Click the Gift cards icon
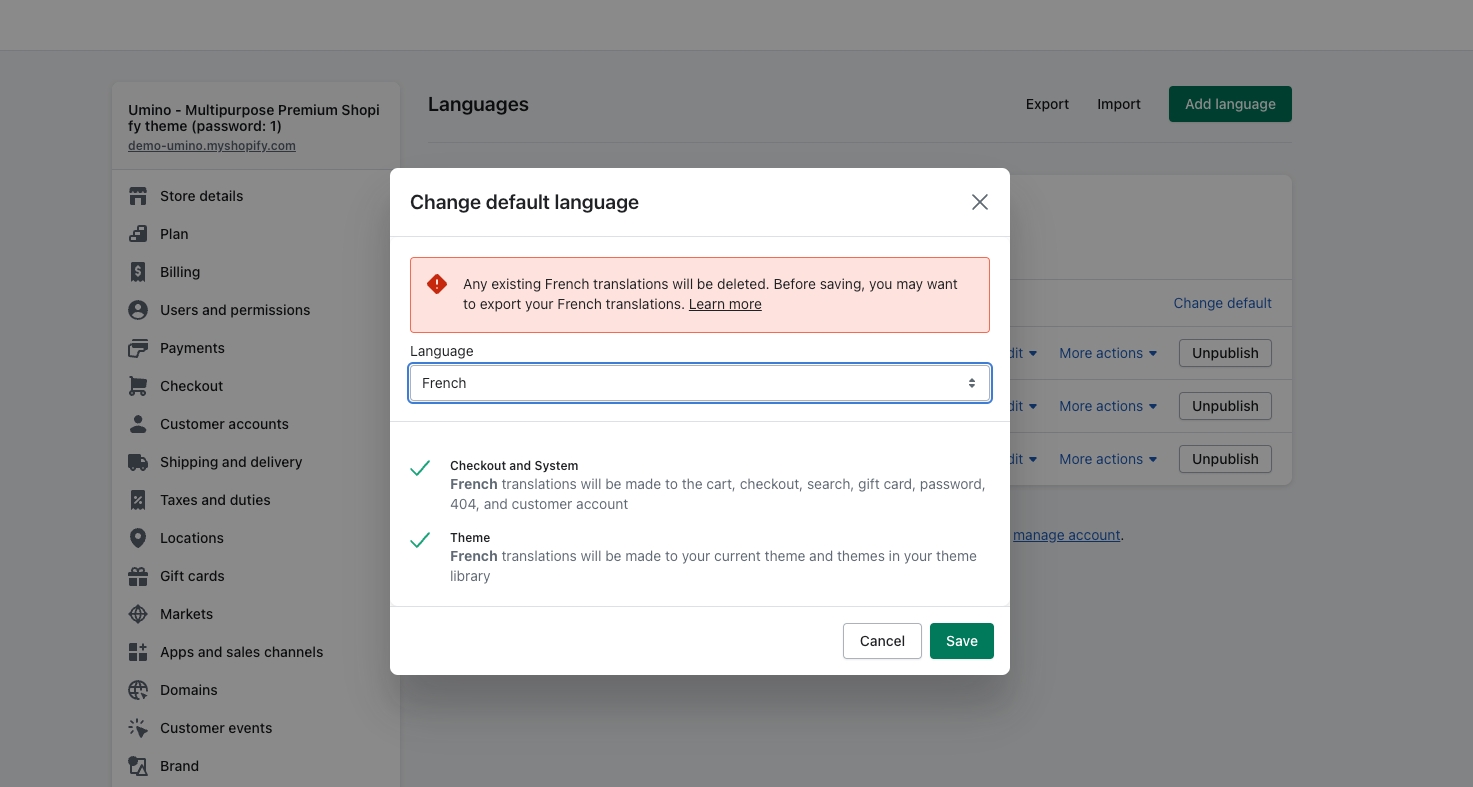This screenshot has width=1473, height=787. coord(138,576)
